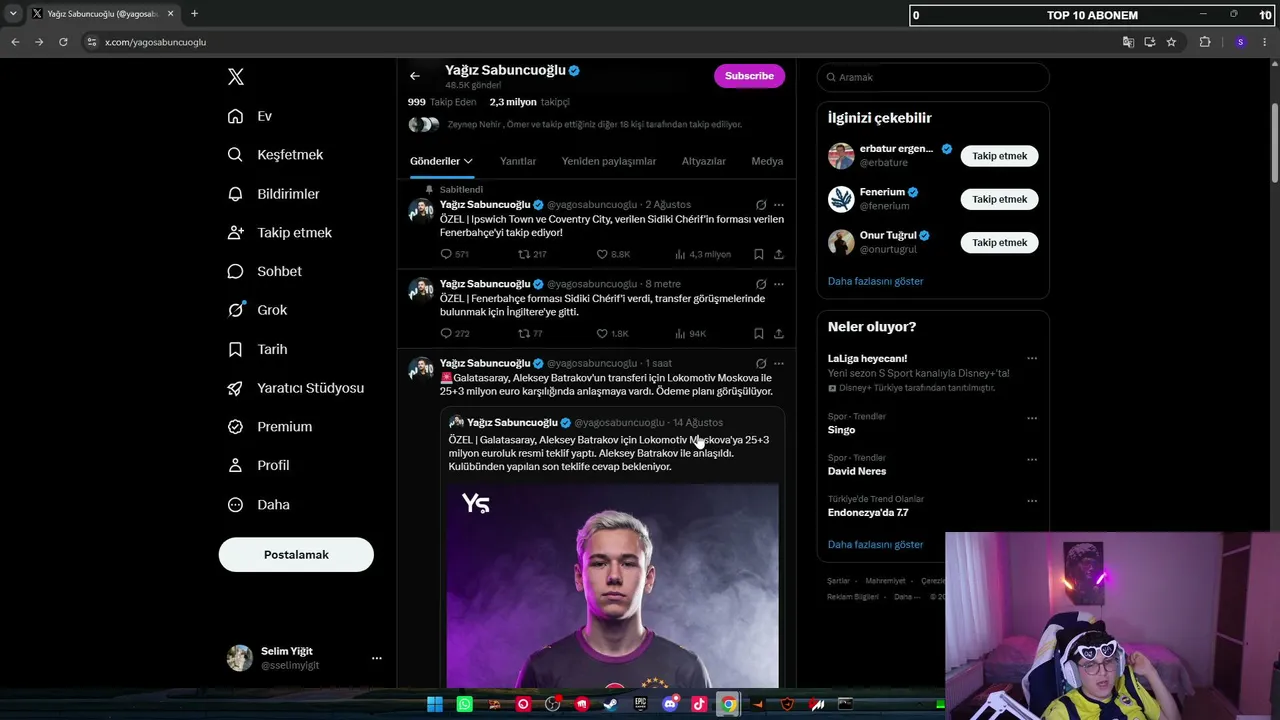Bookmark the pinned Ipswich Town post
Image resolution: width=1280 pixels, height=720 pixels.
click(x=759, y=254)
